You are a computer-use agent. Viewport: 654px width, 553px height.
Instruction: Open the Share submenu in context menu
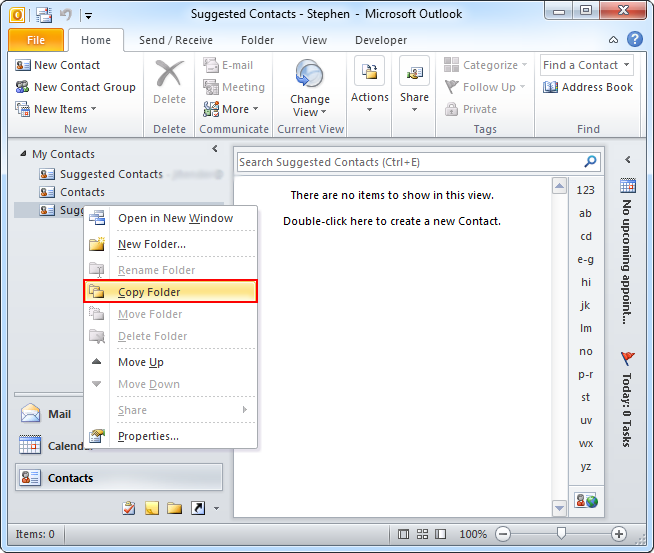coord(170,410)
